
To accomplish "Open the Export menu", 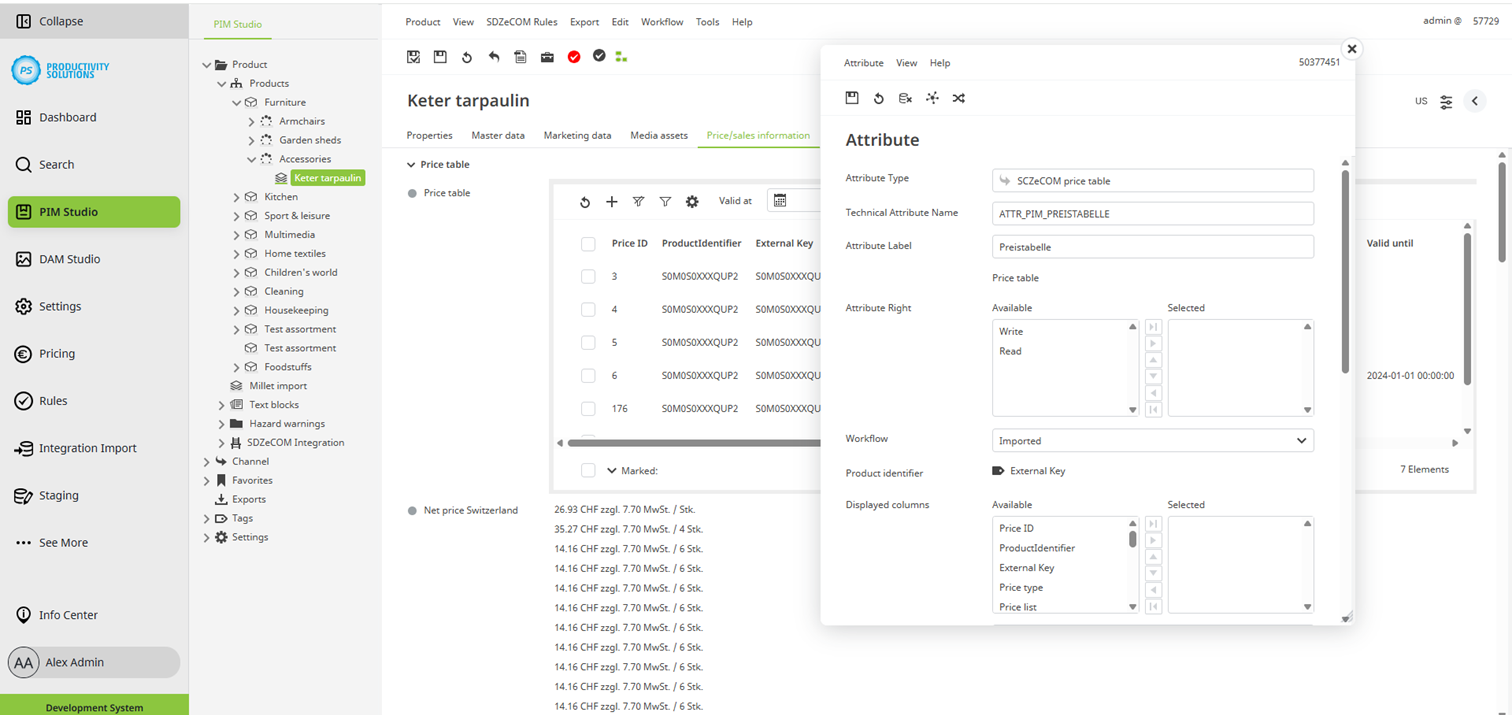I will [x=584, y=21].
